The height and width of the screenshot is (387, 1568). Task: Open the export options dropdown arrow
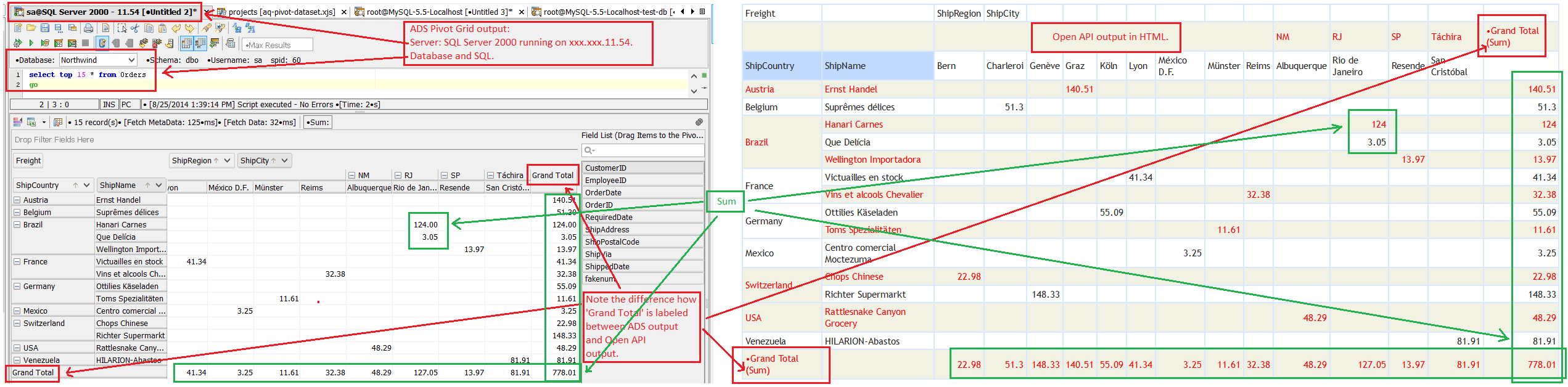pos(44,122)
